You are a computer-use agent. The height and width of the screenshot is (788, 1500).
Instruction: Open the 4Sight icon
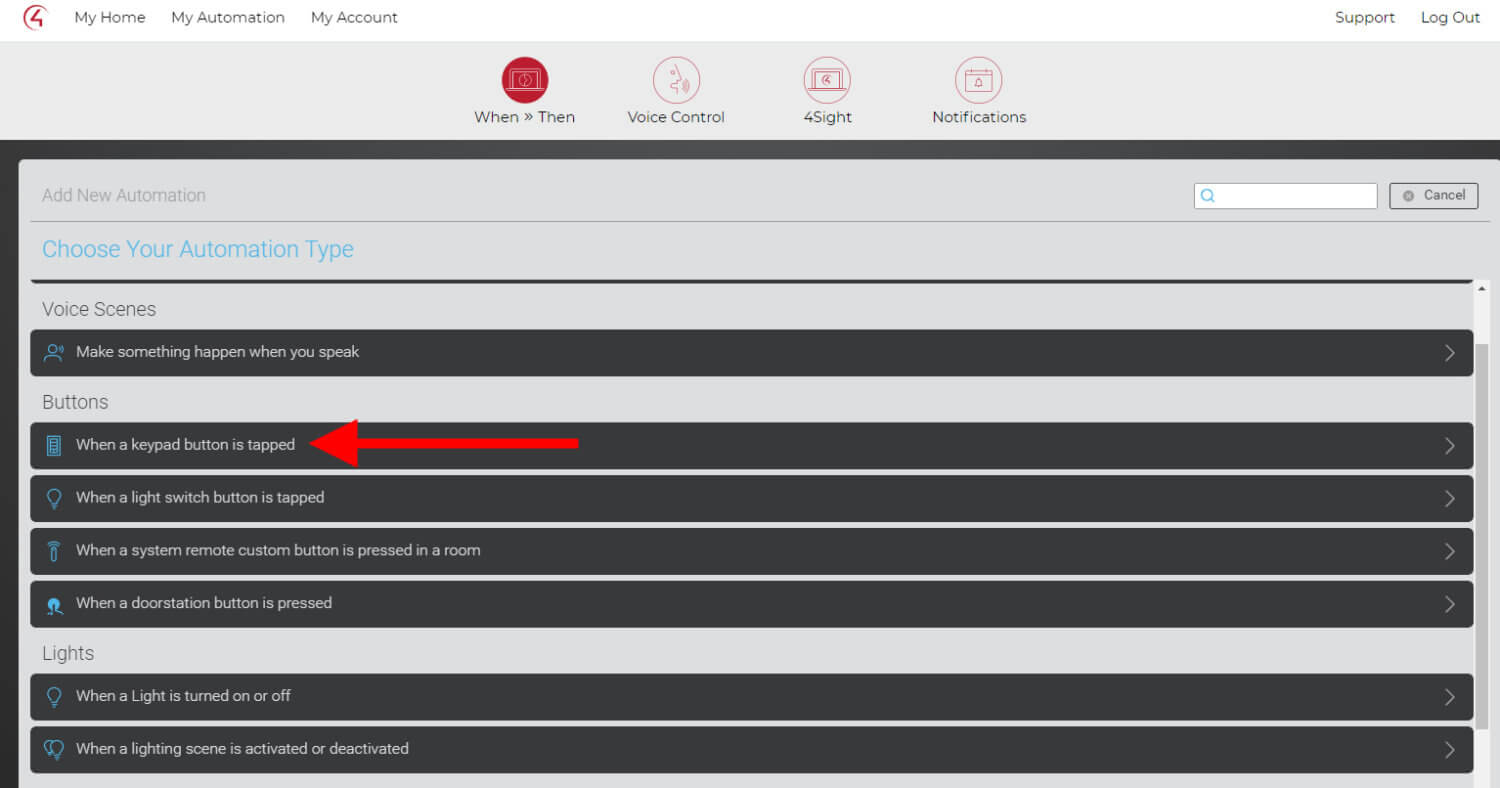tap(827, 80)
